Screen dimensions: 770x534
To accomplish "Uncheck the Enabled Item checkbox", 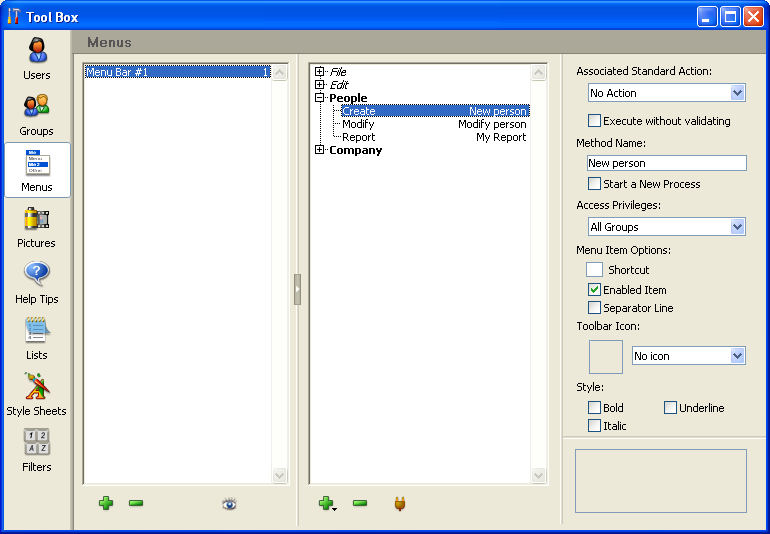I will (x=595, y=290).
